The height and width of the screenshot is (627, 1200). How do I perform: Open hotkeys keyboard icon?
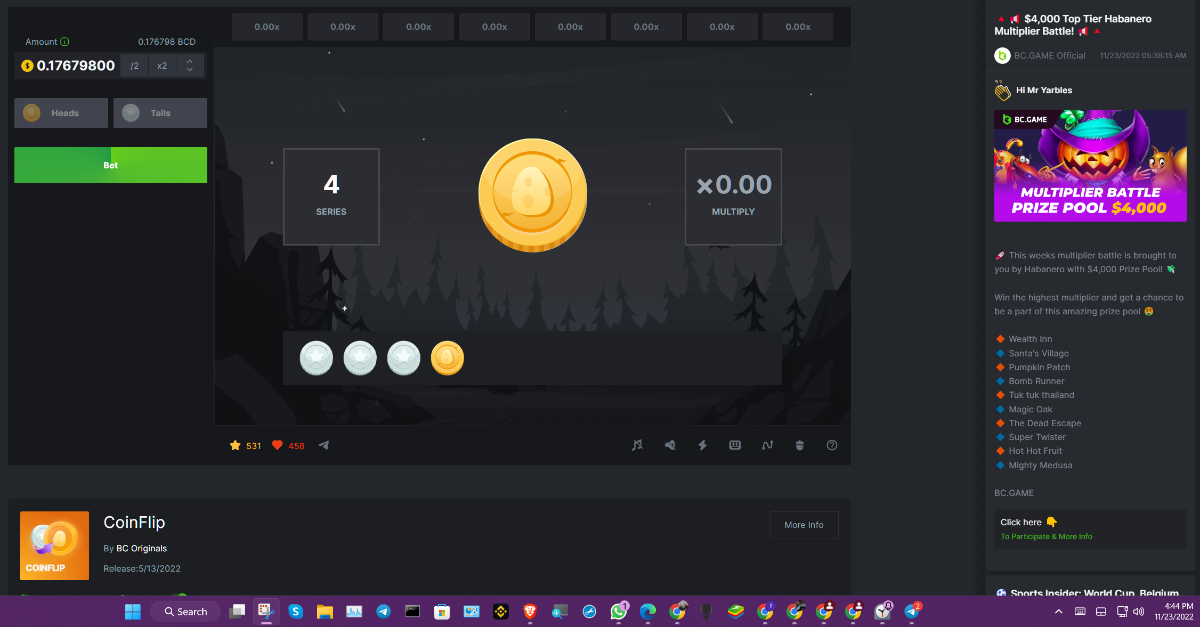(735, 445)
